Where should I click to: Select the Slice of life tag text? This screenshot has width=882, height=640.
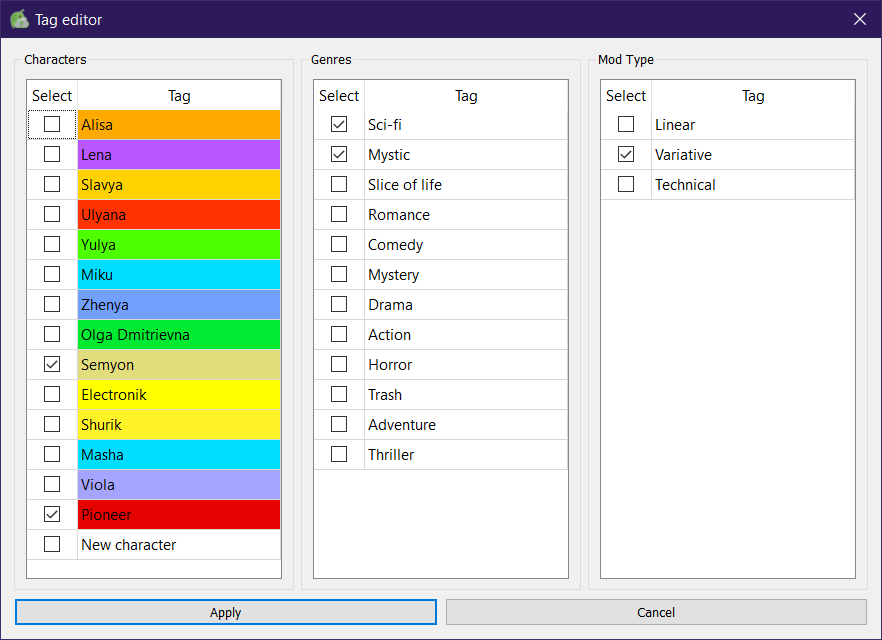(x=405, y=184)
